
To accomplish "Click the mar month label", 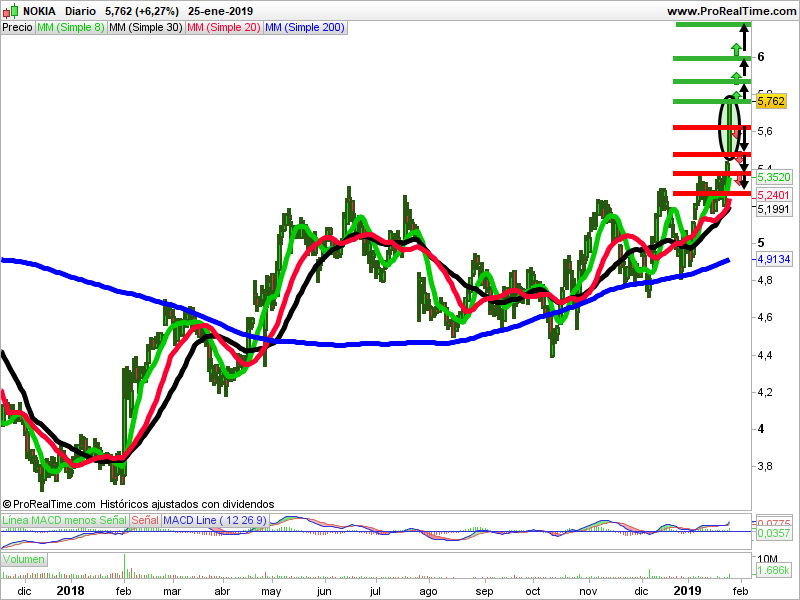I will (172, 591).
